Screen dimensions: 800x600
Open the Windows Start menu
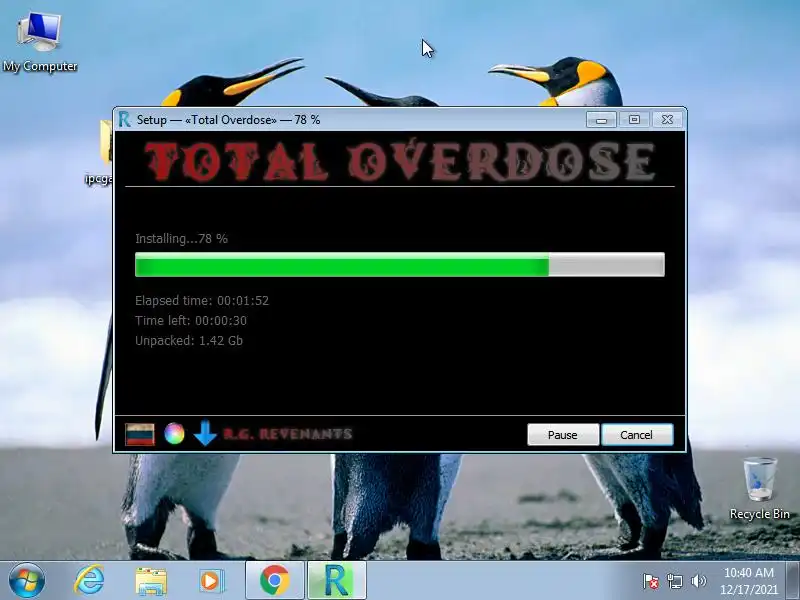(27, 581)
